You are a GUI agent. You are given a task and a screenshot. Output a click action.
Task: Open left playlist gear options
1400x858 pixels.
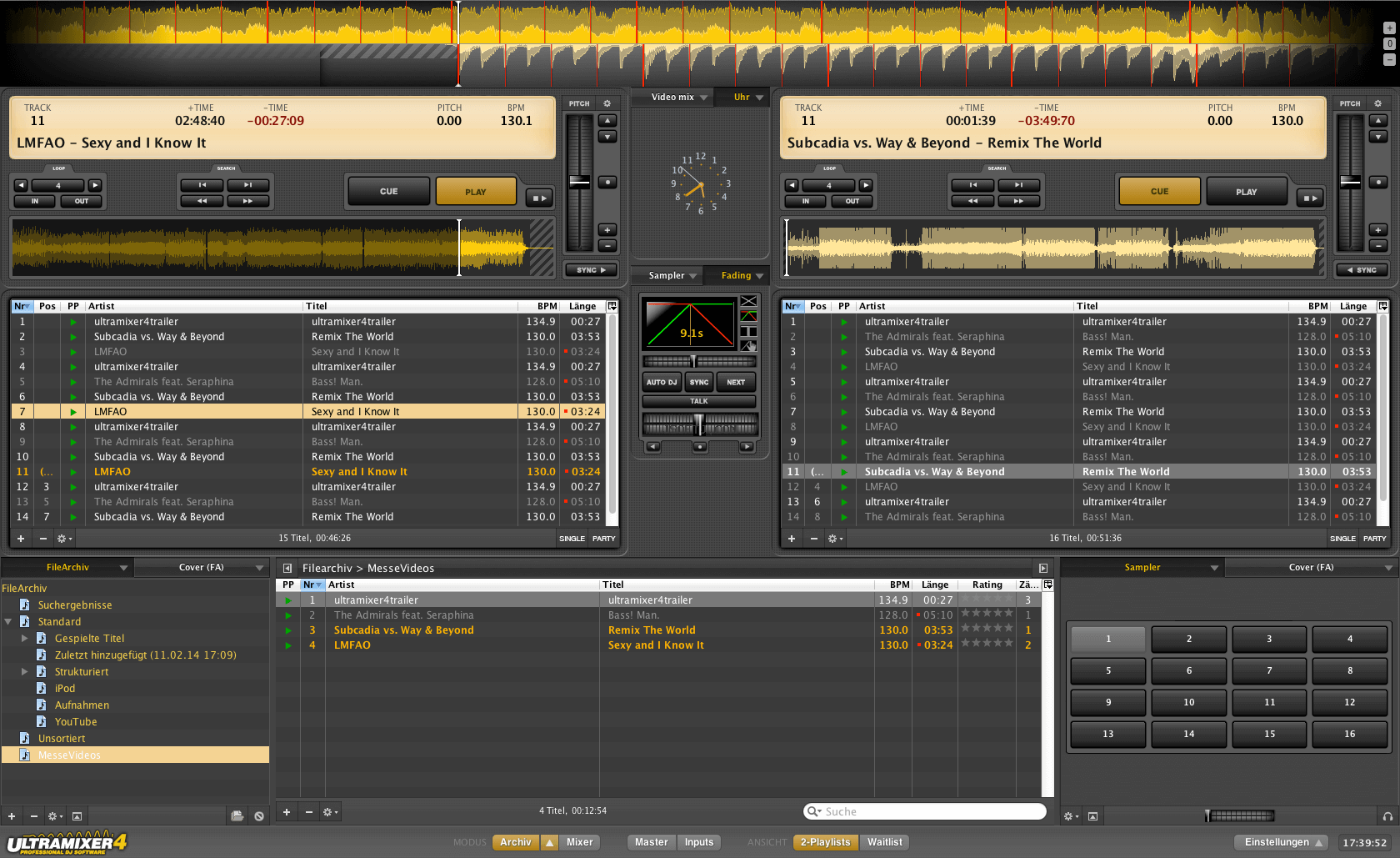click(x=64, y=539)
